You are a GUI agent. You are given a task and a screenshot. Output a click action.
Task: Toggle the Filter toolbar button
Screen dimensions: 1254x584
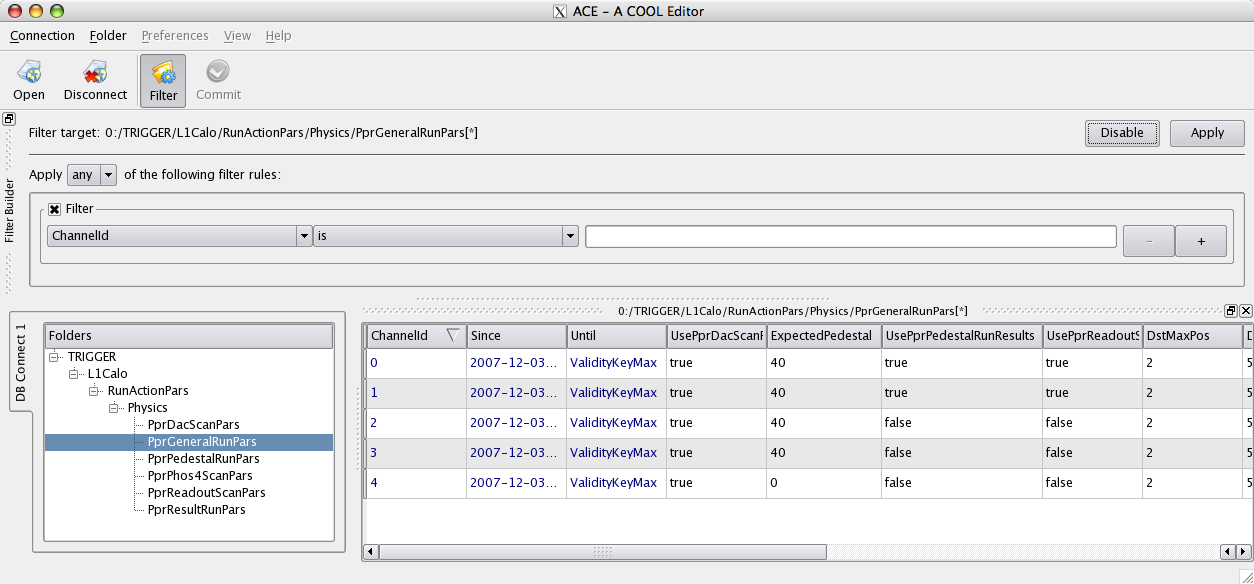point(163,81)
